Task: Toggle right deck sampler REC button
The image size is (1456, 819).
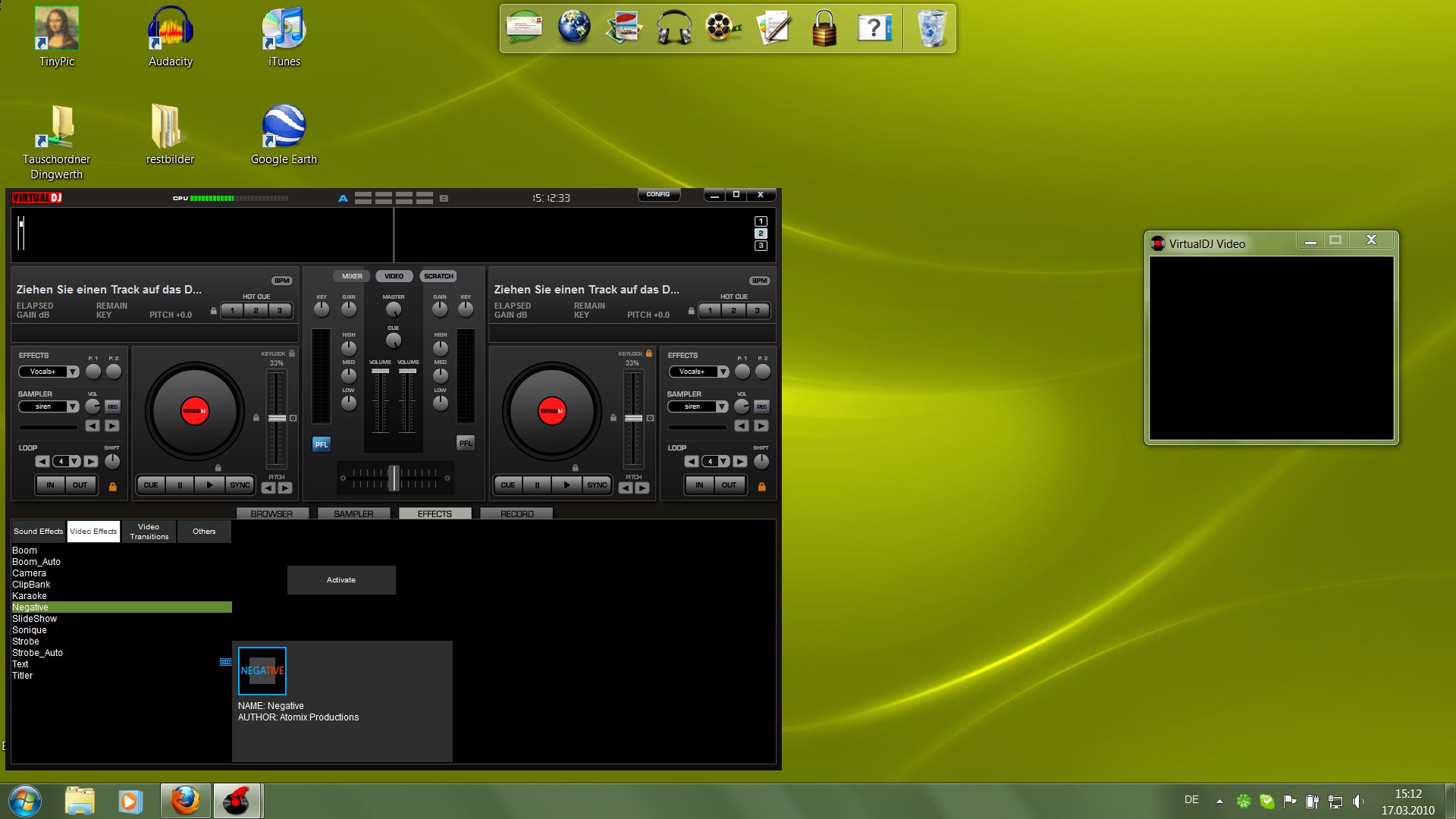Action: click(762, 407)
